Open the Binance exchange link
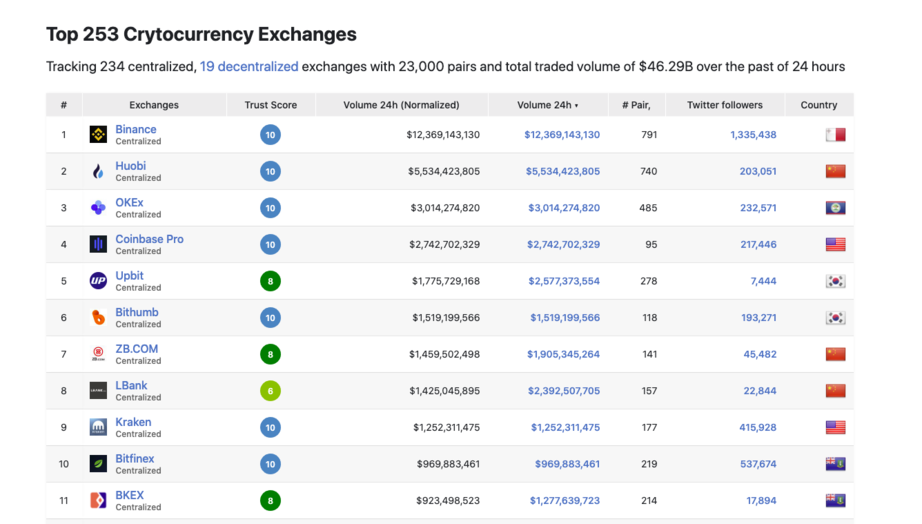 136,129
